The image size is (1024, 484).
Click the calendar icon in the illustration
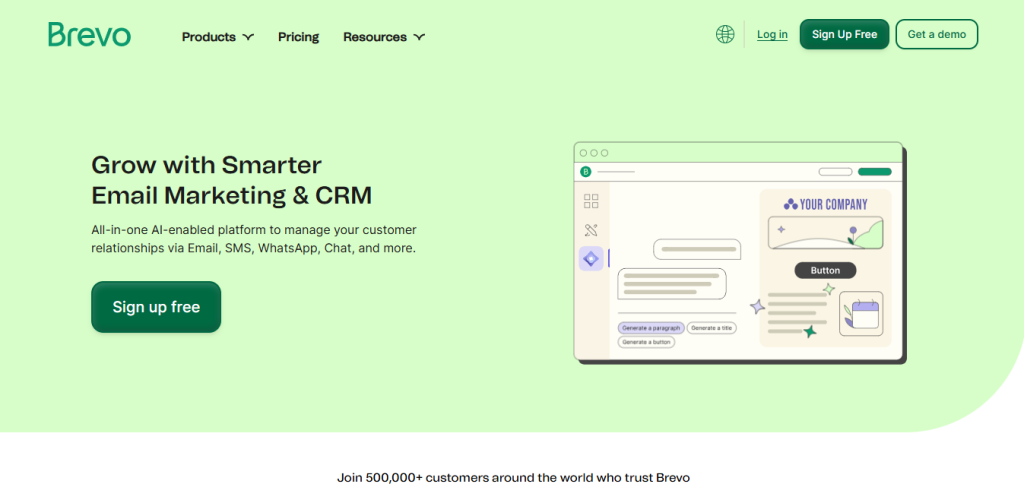click(x=861, y=314)
